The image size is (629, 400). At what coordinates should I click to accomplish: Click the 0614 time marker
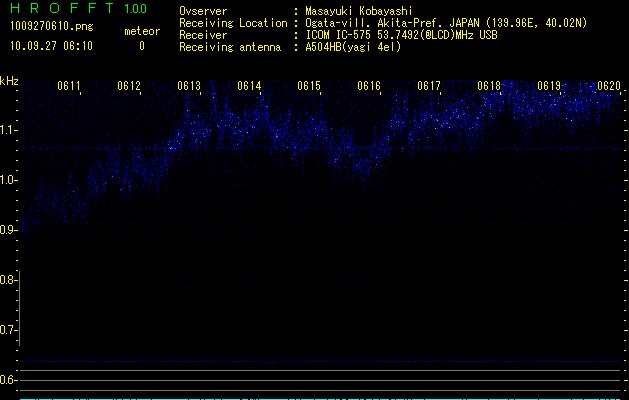click(249, 86)
